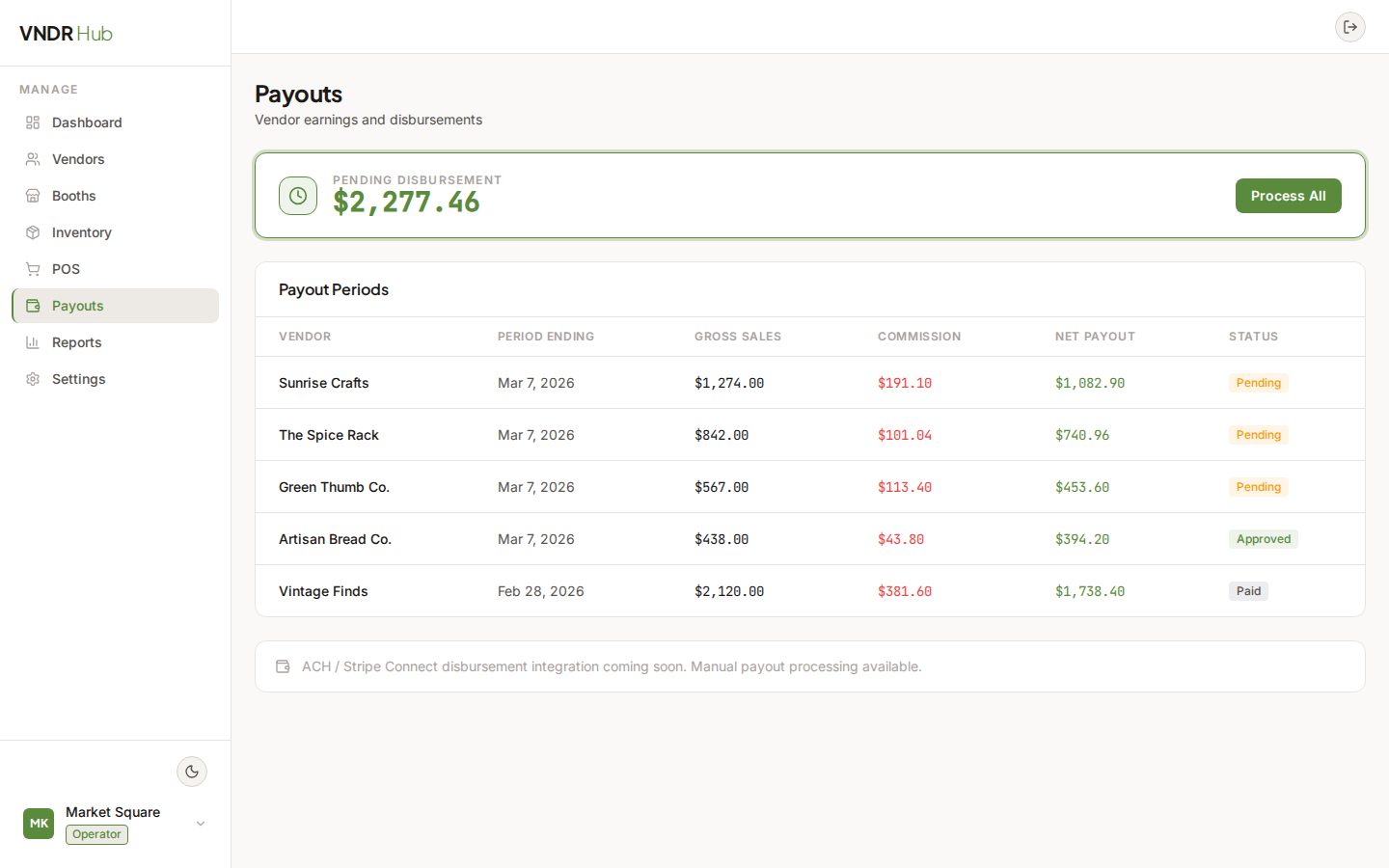The height and width of the screenshot is (868, 1389).
Task: Toggle dark mode with the moon button
Action: pyautogui.click(x=192, y=772)
